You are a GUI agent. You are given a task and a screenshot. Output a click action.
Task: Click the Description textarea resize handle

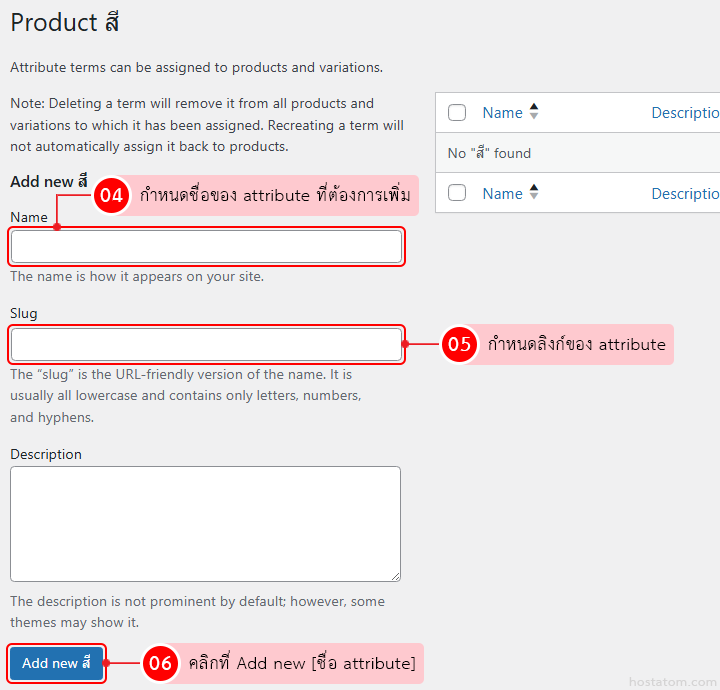coord(395,575)
